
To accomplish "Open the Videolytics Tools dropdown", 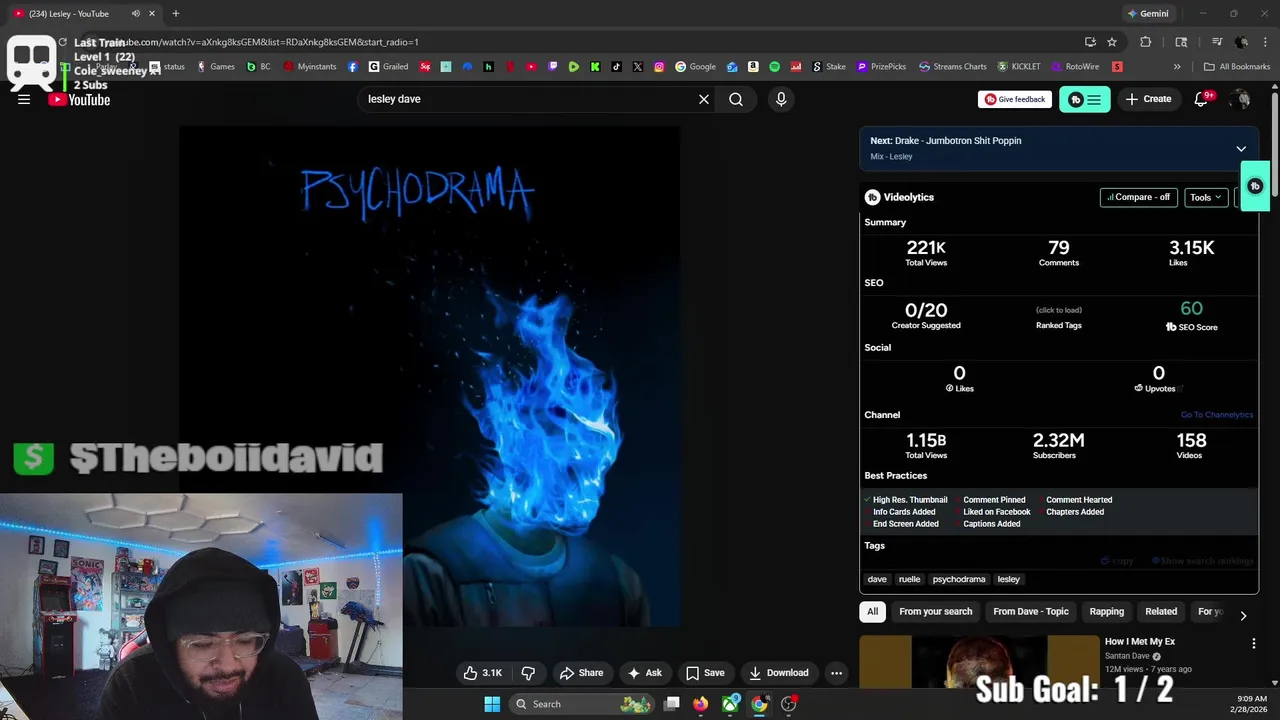I will 1206,197.
